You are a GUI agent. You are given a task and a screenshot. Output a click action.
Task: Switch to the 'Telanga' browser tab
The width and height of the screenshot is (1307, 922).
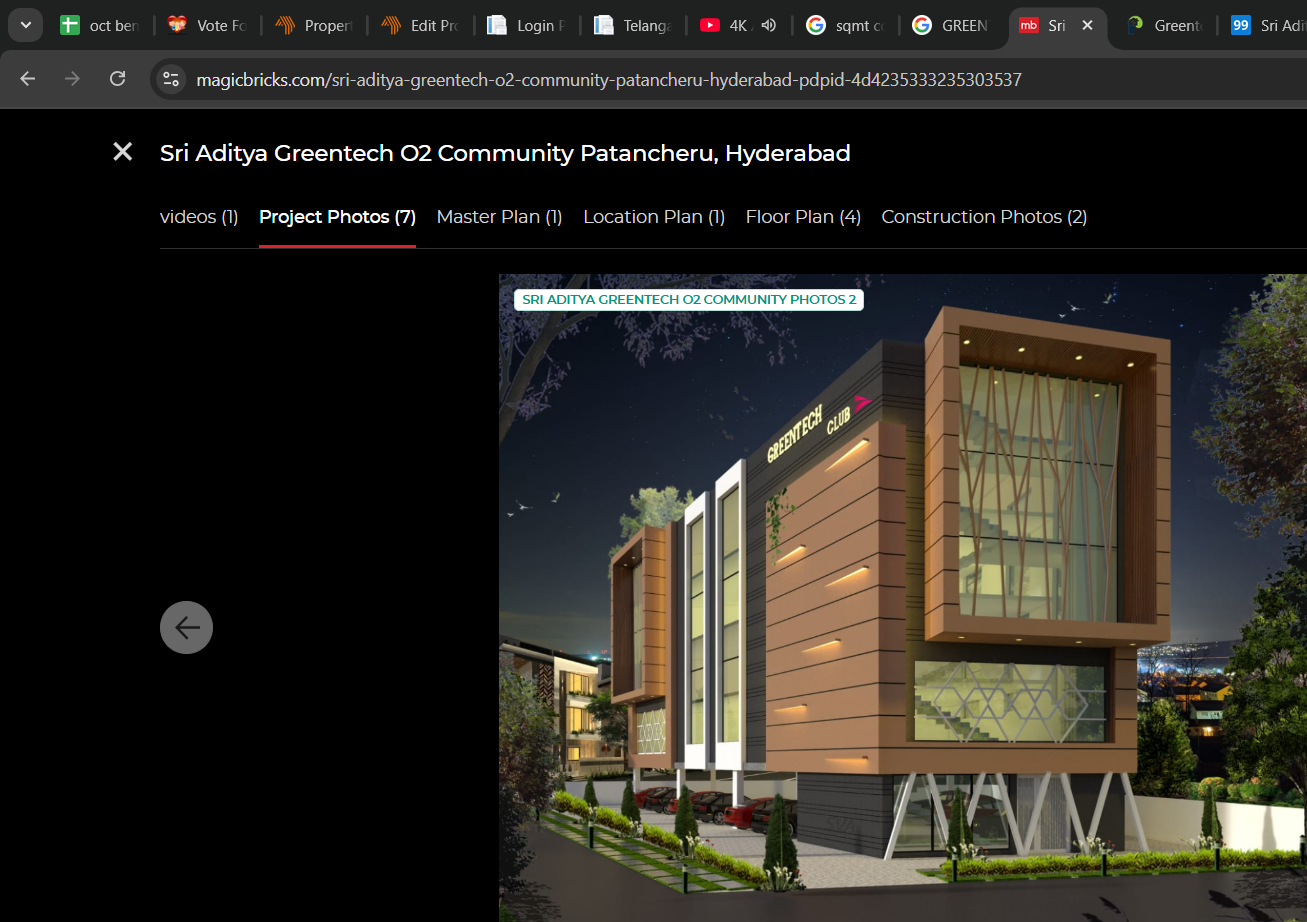click(633, 26)
